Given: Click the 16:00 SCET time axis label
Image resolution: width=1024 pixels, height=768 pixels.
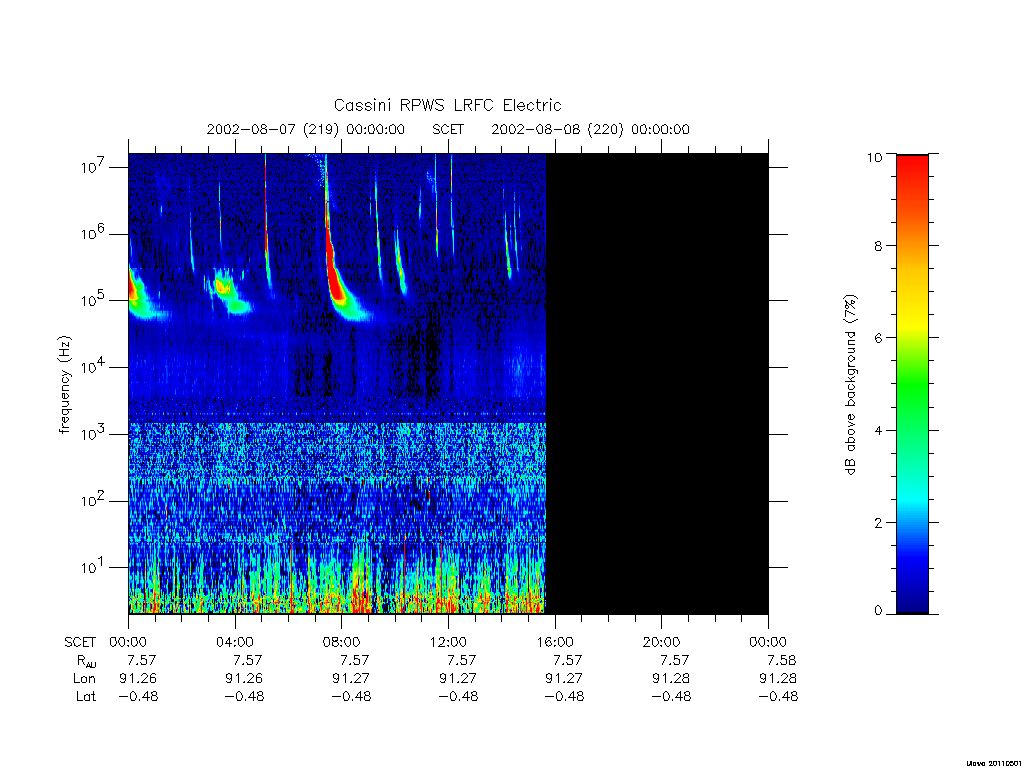Looking at the screenshot, I should point(555,642).
